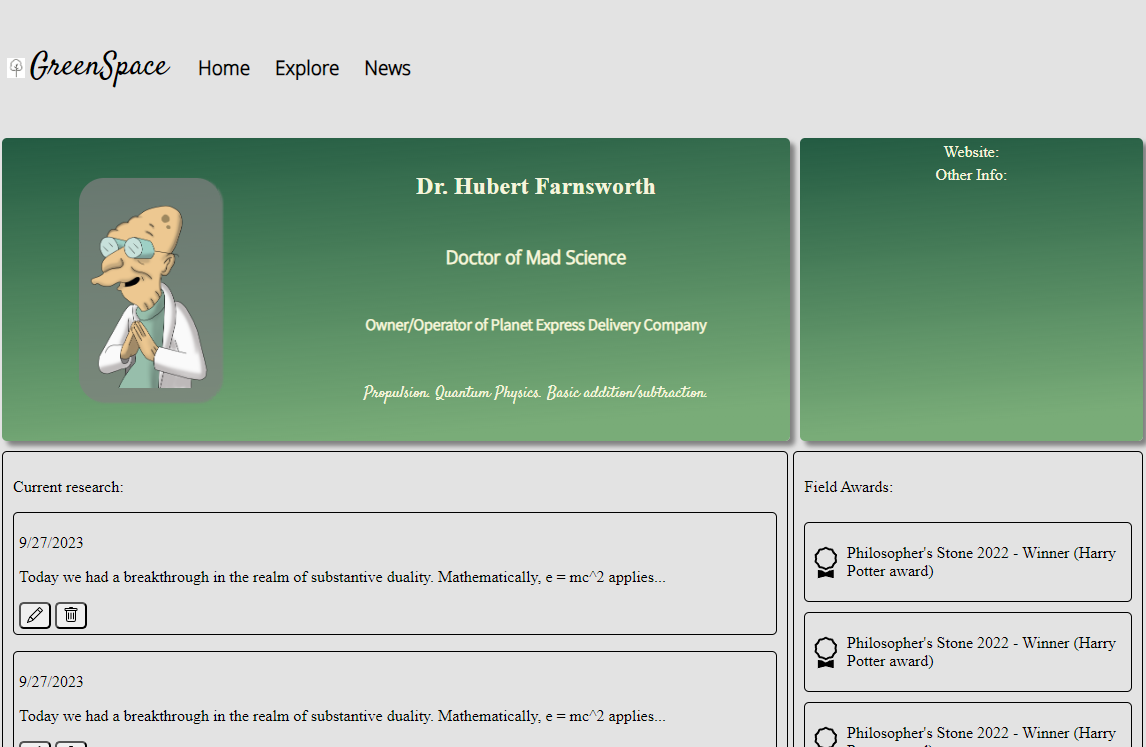Screen dimensions: 1146x747
Task: Click Dr. Farnsworth's profile picture
Action: click(151, 290)
